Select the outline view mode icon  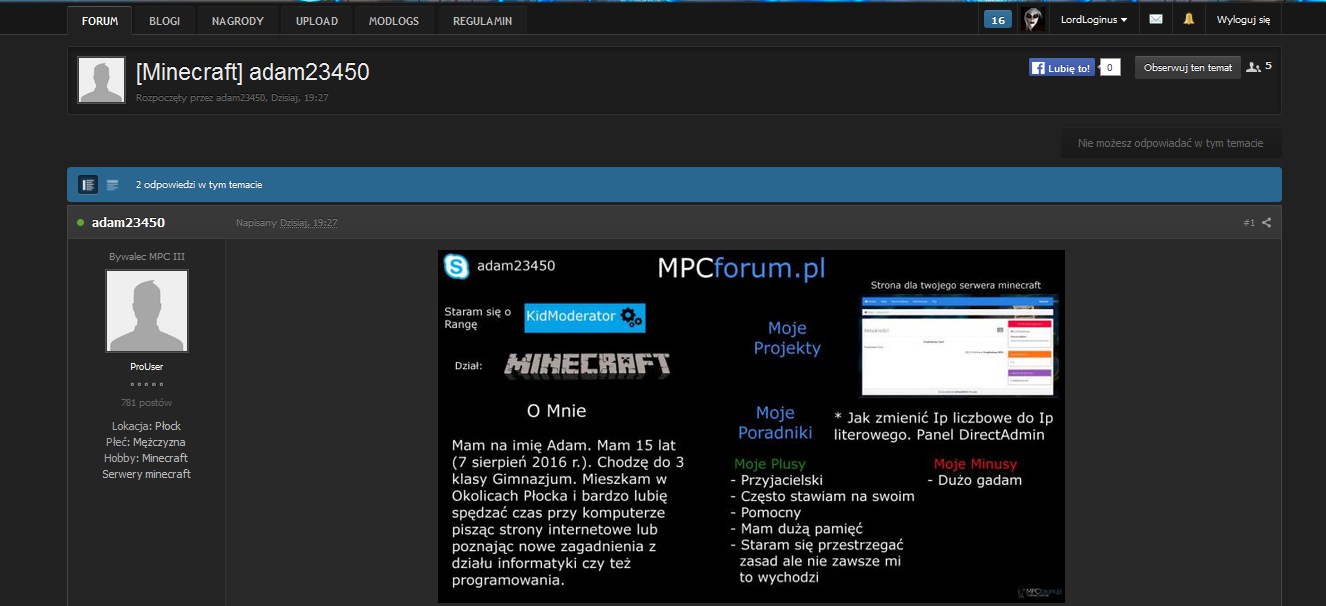113,184
